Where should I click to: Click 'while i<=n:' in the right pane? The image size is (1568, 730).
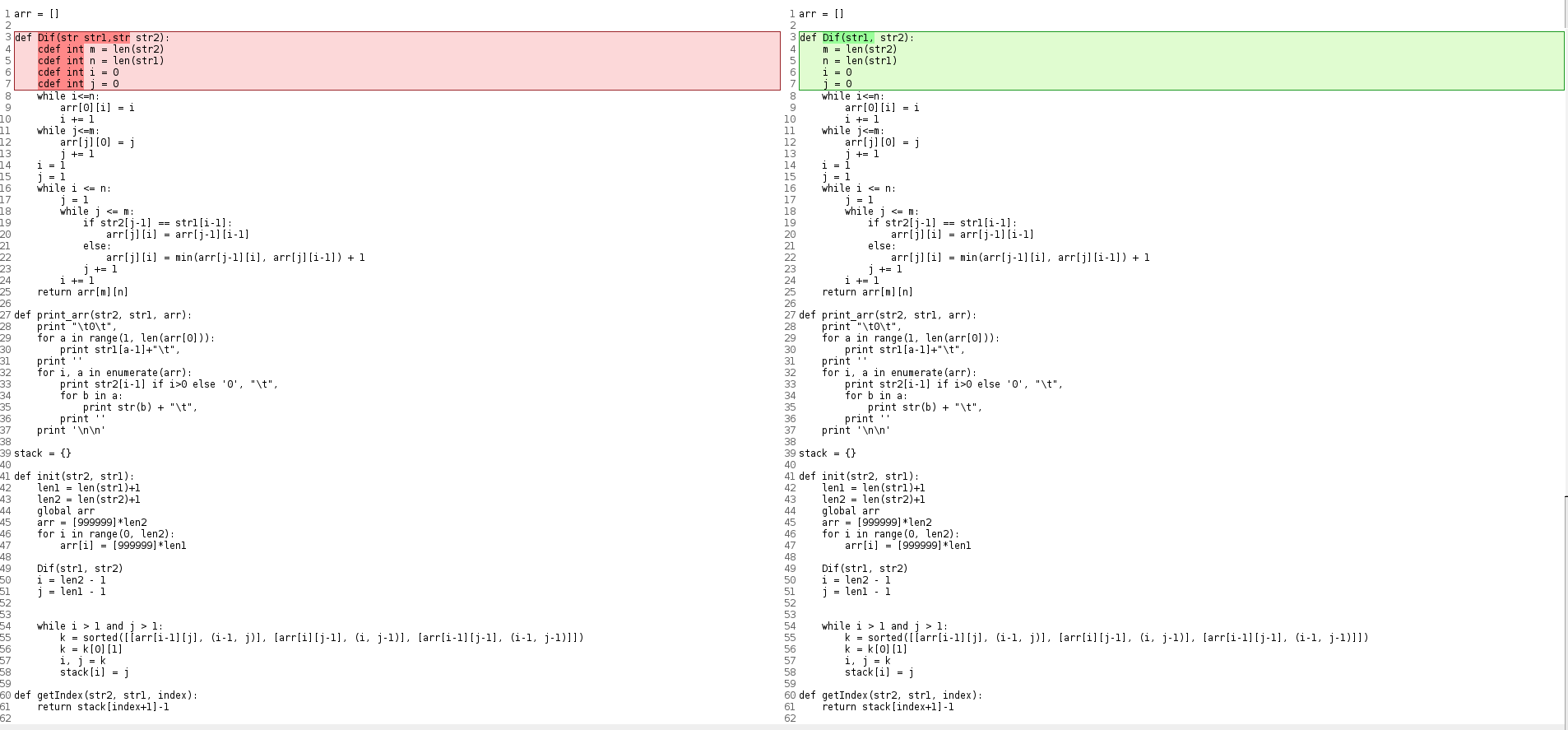[853, 96]
